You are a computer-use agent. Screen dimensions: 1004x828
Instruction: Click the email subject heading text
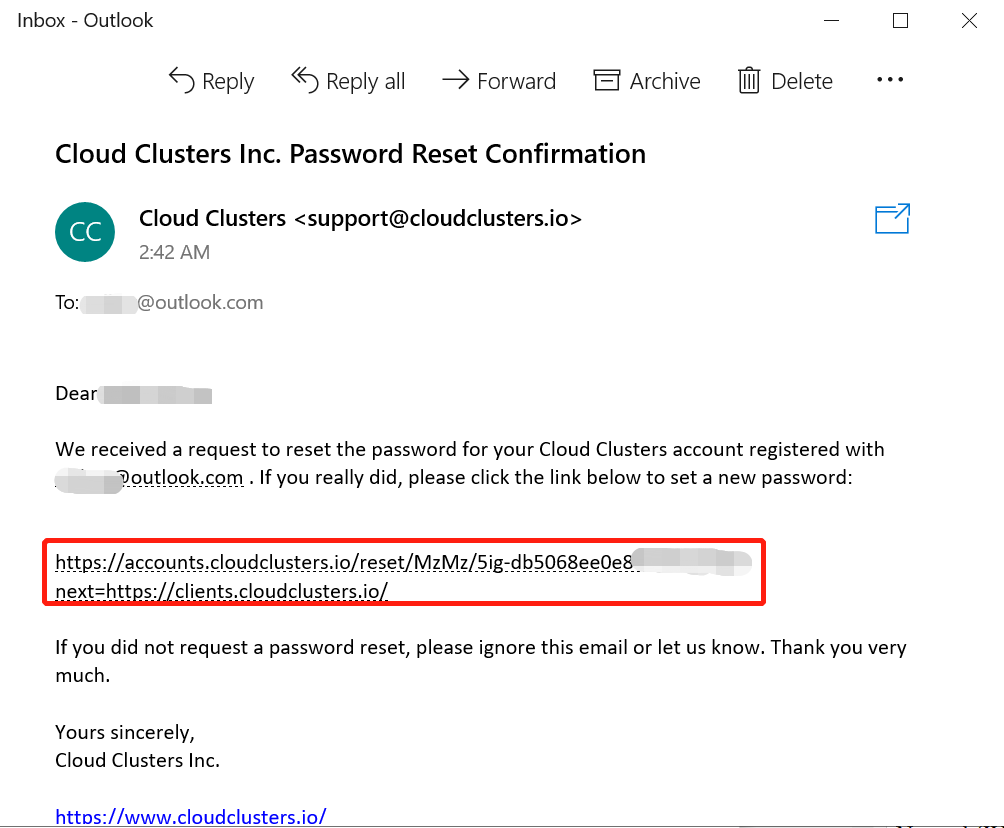coord(350,153)
